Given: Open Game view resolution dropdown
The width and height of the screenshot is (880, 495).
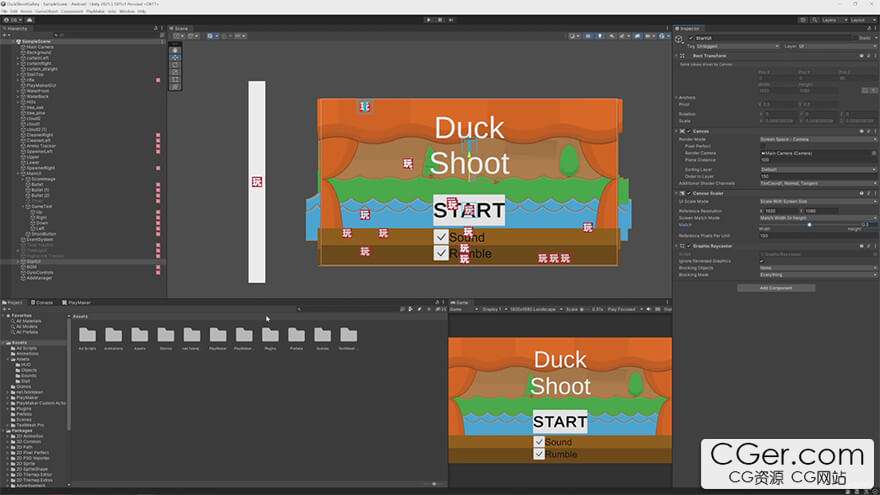Looking at the screenshot, I should 536,309.
